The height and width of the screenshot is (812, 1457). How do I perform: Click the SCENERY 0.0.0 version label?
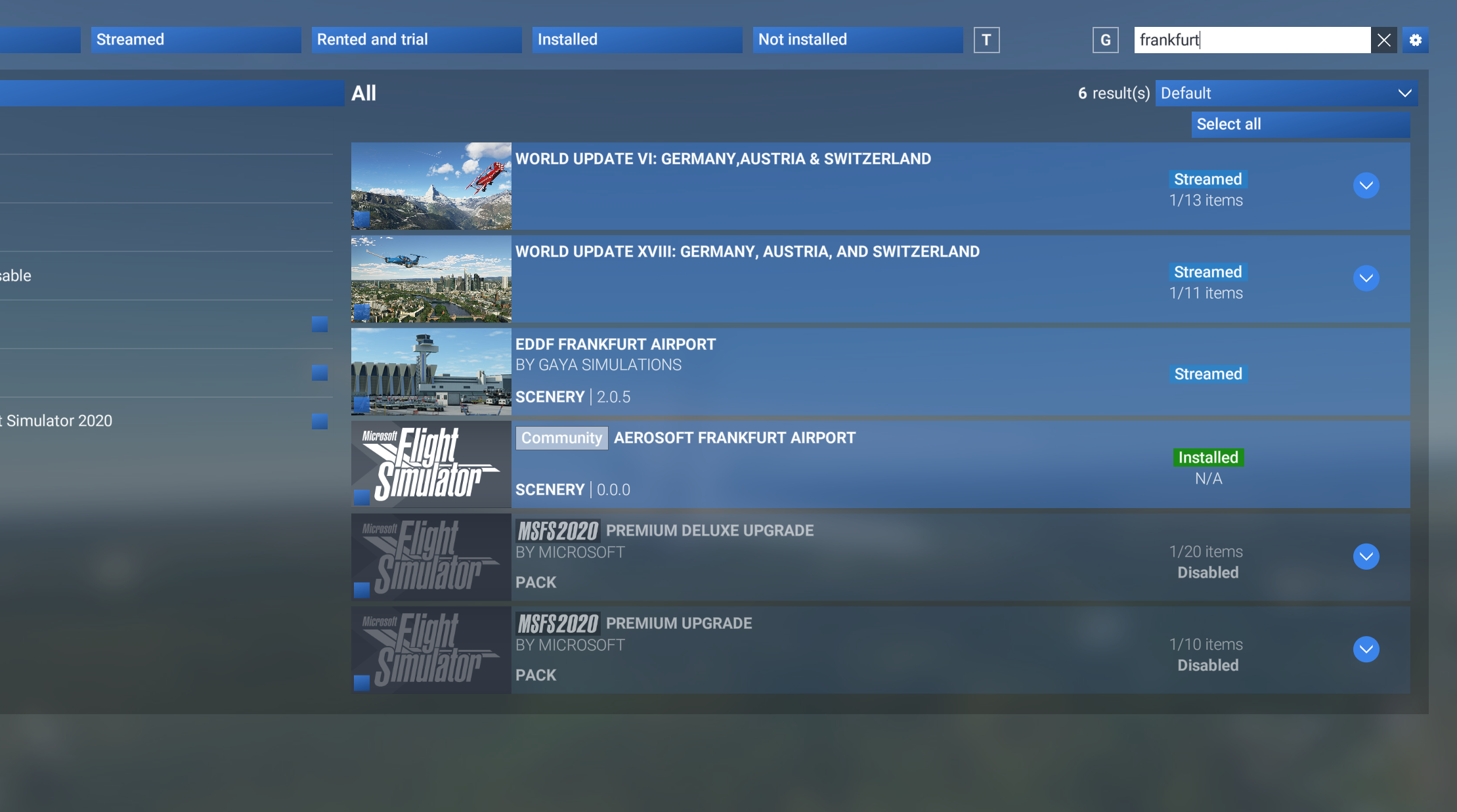tap(573, 490)
